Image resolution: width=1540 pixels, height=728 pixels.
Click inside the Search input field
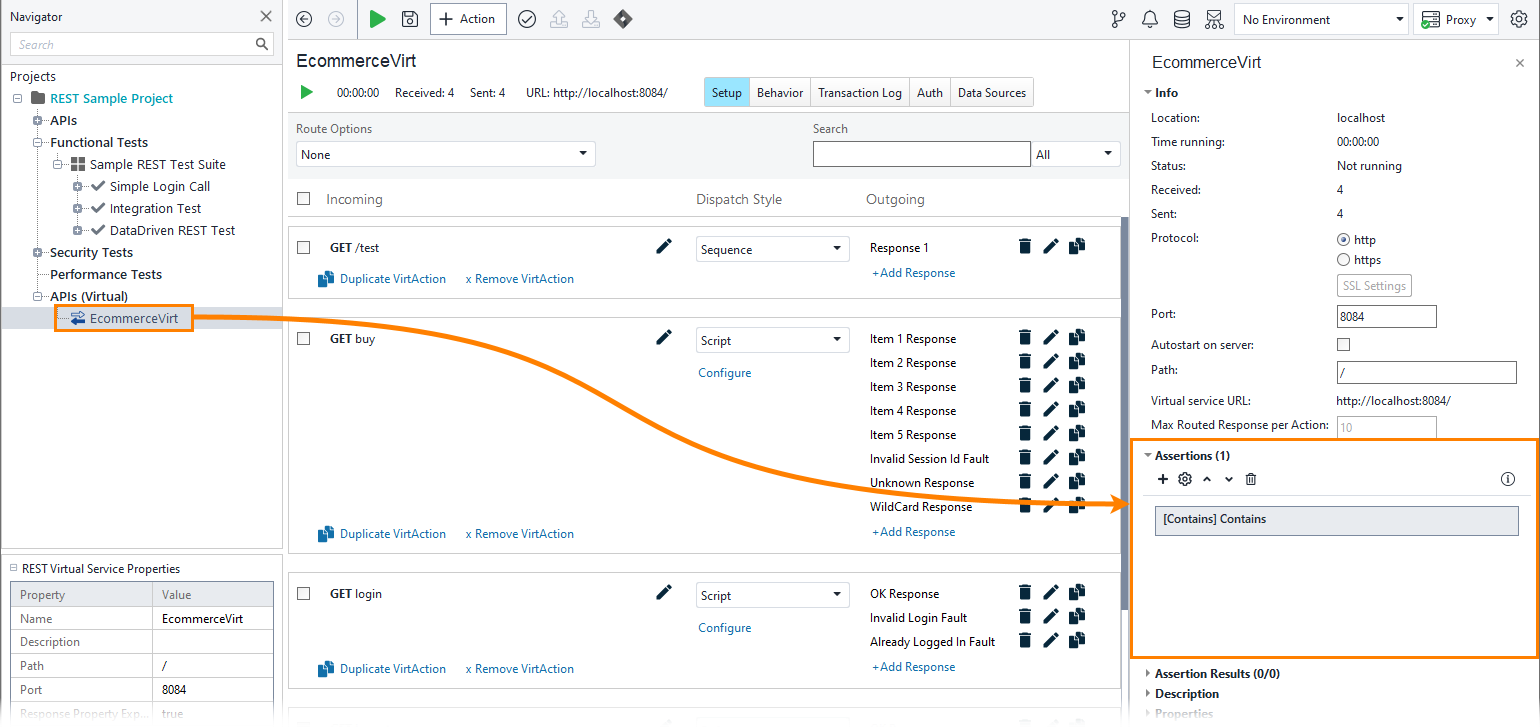(x=921, y=153)
